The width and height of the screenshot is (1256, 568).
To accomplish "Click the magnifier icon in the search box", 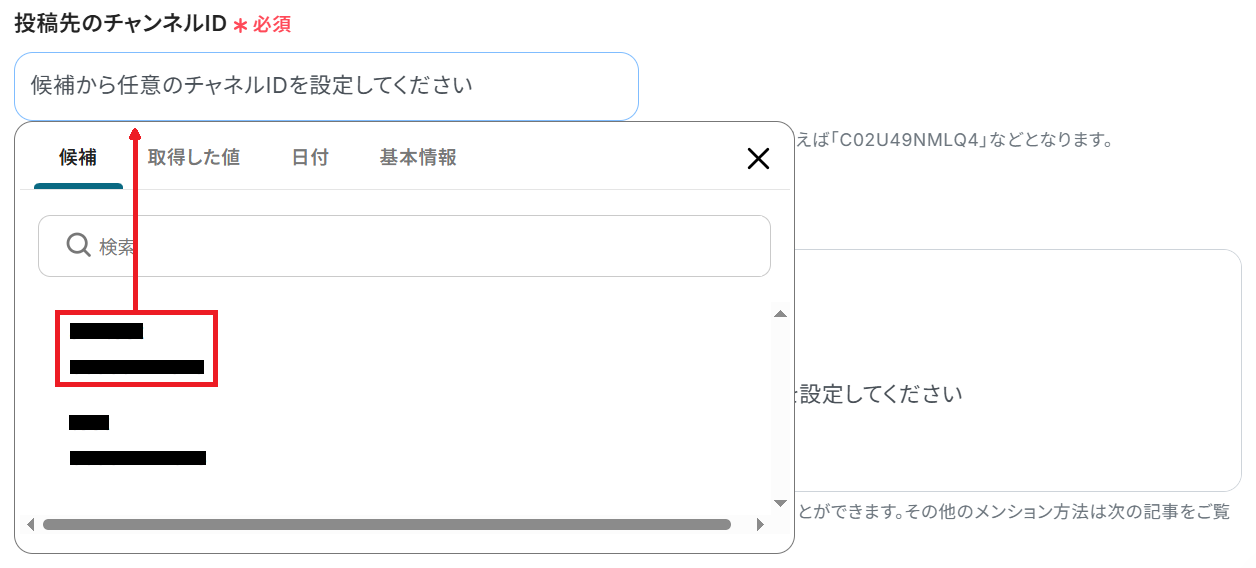I will pos(79,245).
